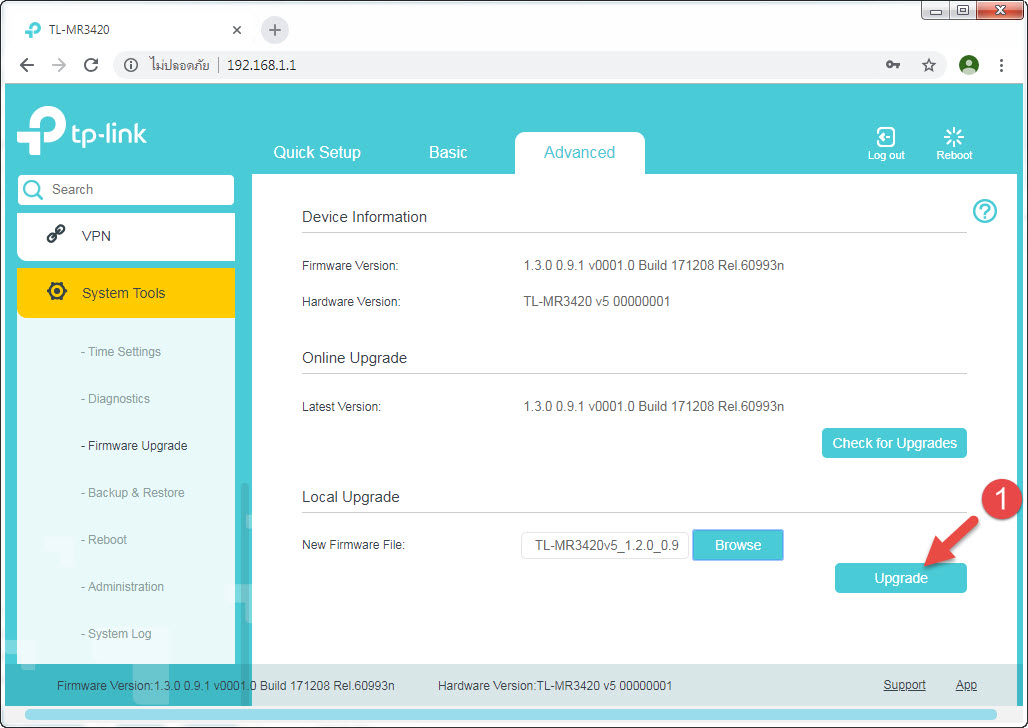Viewport: 1028px width, 728px height.
Task: Click the VPN link icon
Action: click(56, 234)
